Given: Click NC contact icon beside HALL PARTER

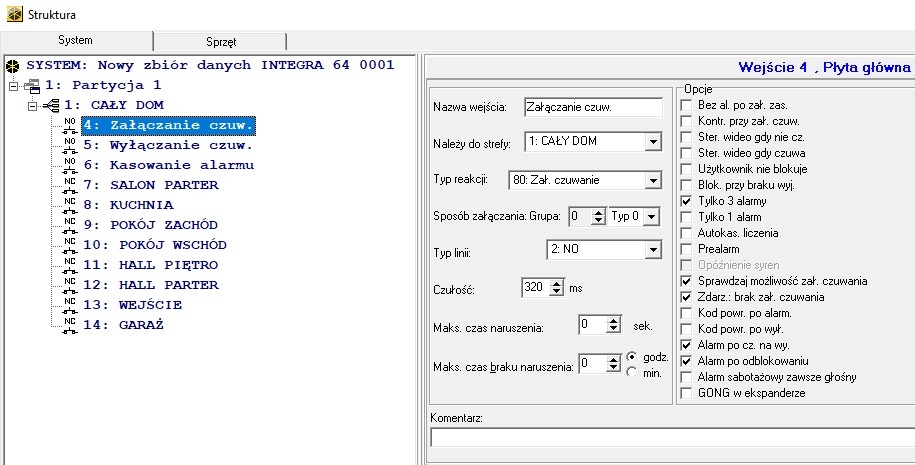Looking at the screenshot, I should (70, 285).
